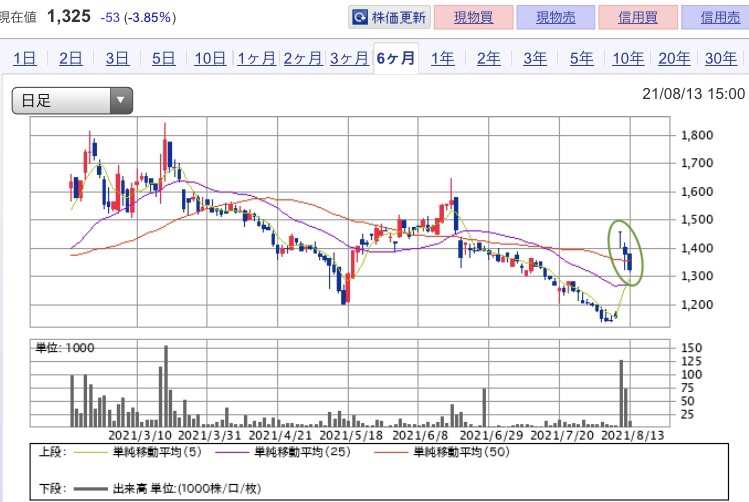749x502 pixels.
Task: Switch chart range to 1日
Action: click(24, 58)
